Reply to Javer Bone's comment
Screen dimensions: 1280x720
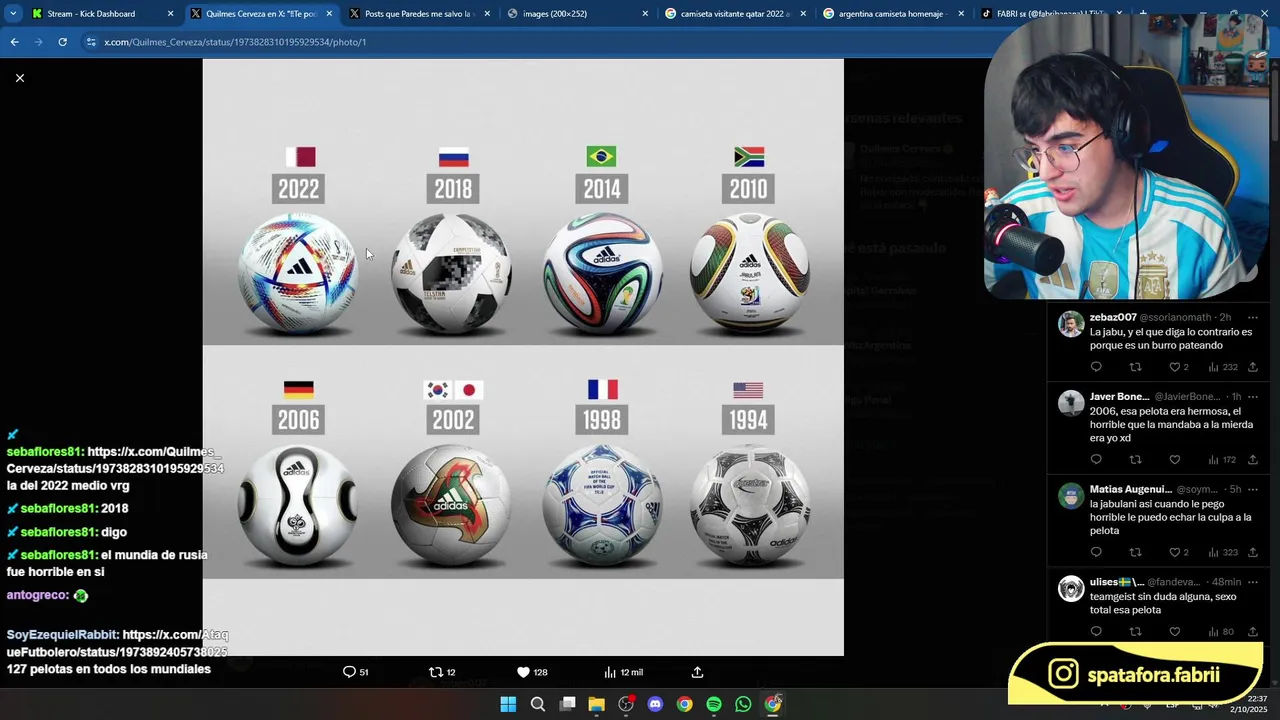pyautogui.click(x=1096, y=460)
